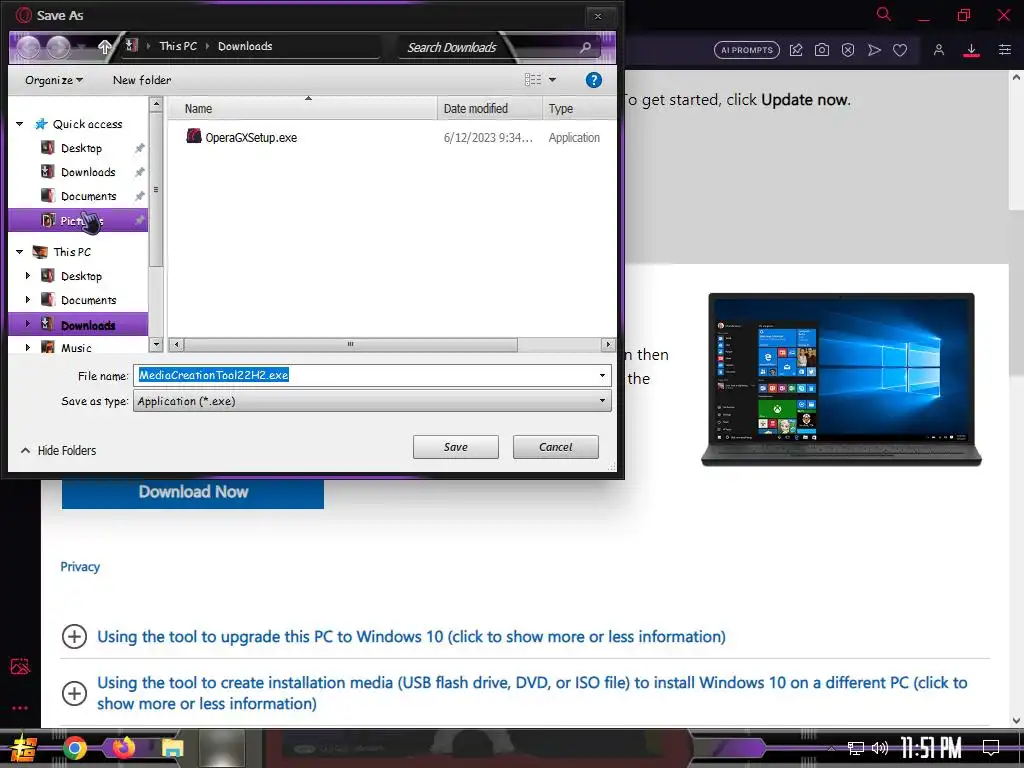Viewport: 1024px width, 768px height.
Task: Click the Save button
Action: coord(456,447)
